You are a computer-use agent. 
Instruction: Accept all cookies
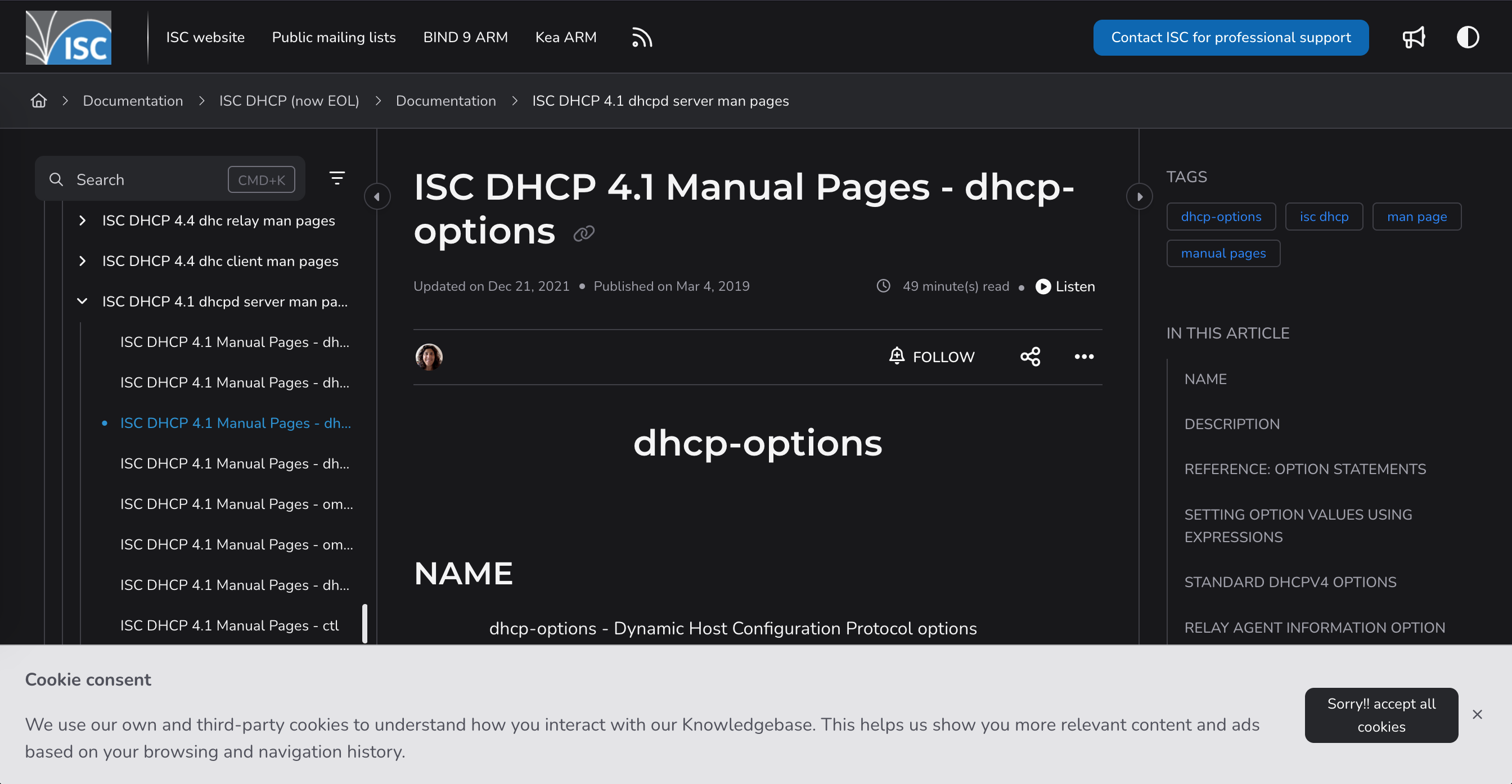(1381, 715)
